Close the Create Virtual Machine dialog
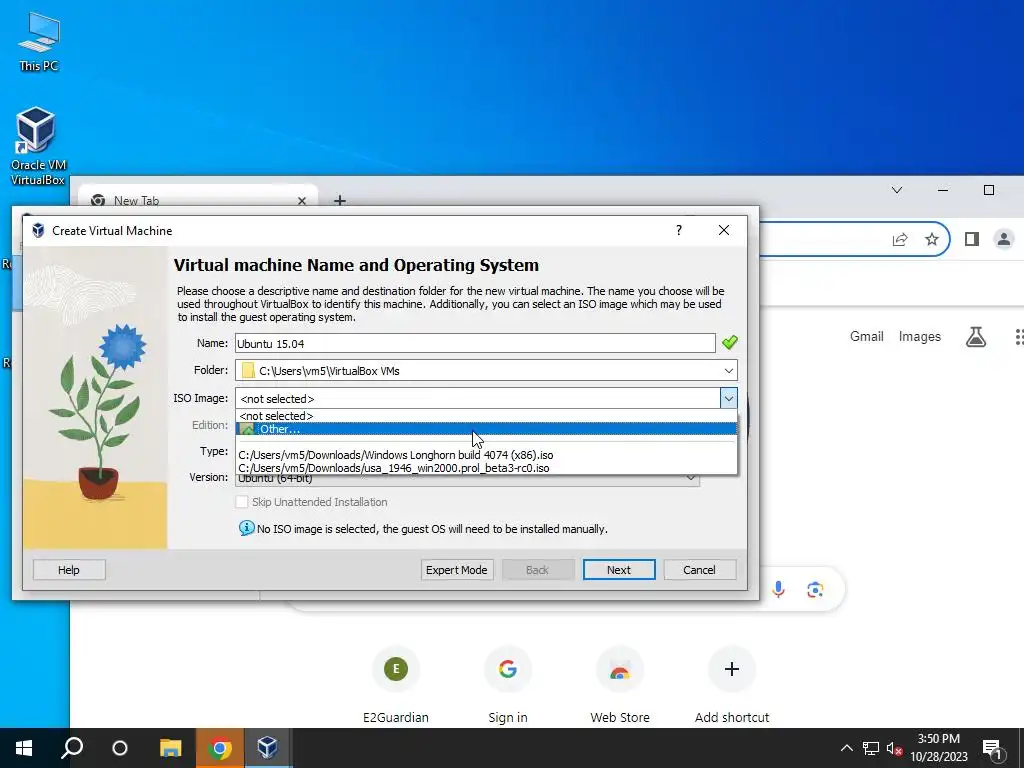Screen dimensions: 1024x768 point(724,230)
